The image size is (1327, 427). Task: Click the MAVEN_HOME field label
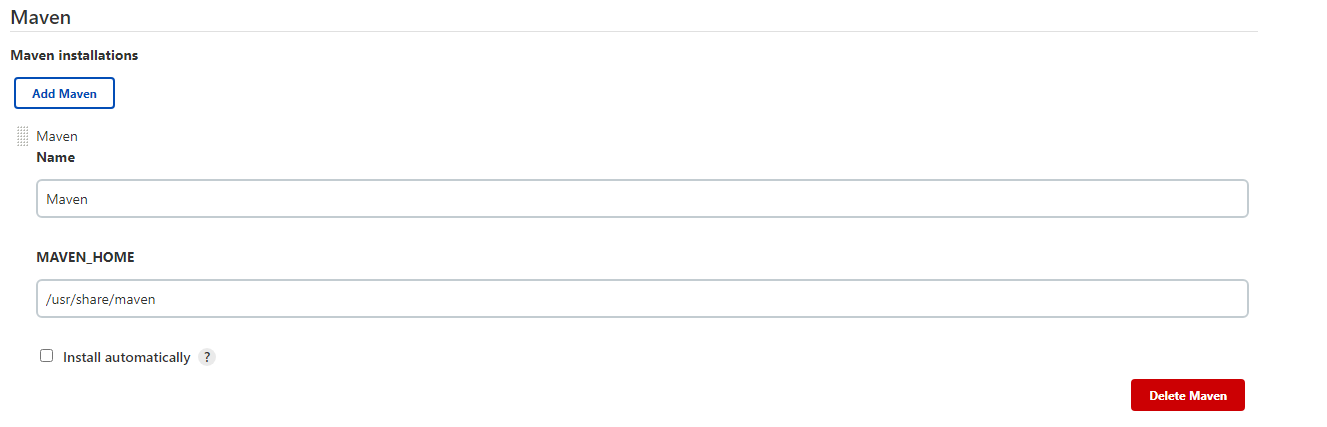(85, 257)
